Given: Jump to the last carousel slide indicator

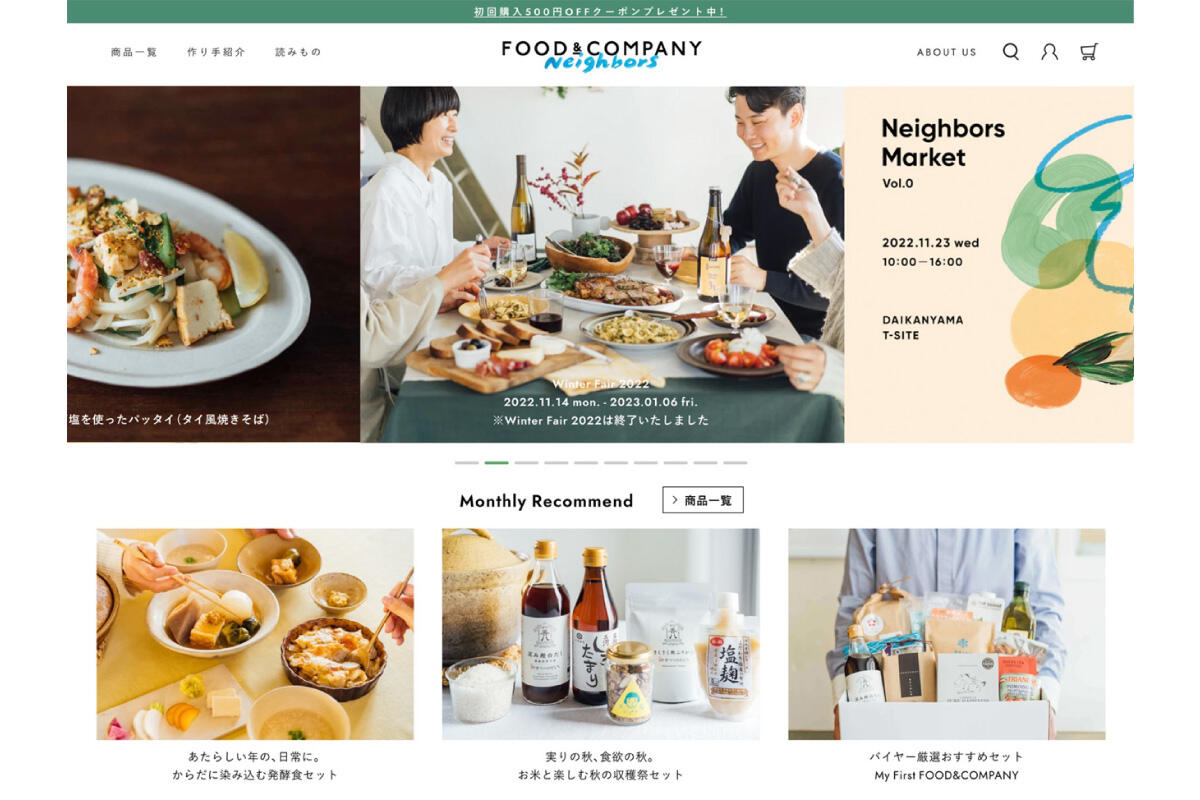Looking at the screenshot, I should click(735, 463).
